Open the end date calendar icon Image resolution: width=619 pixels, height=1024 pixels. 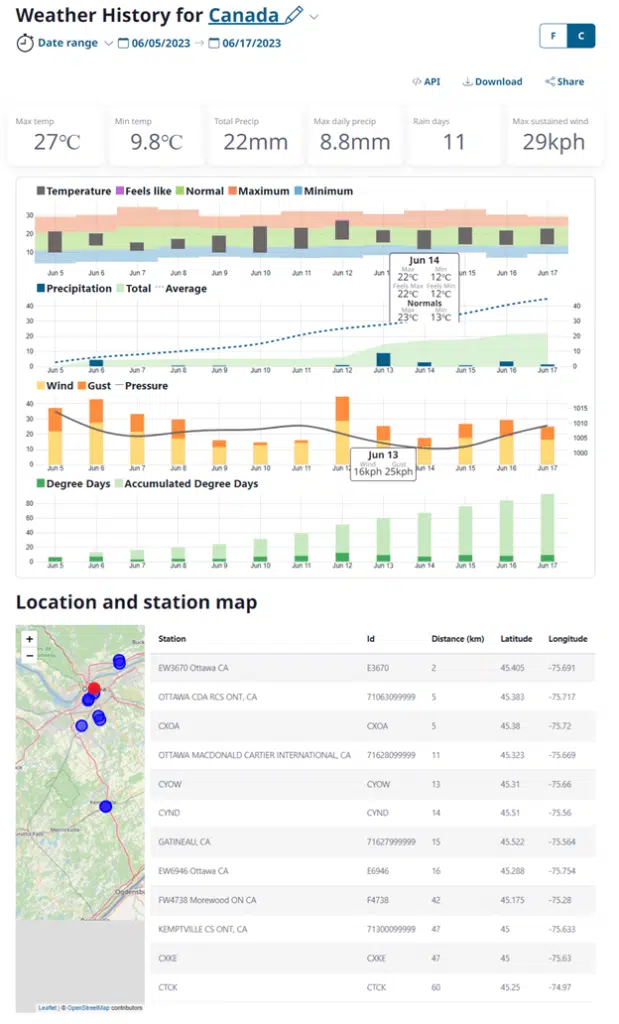click(214, 43)
